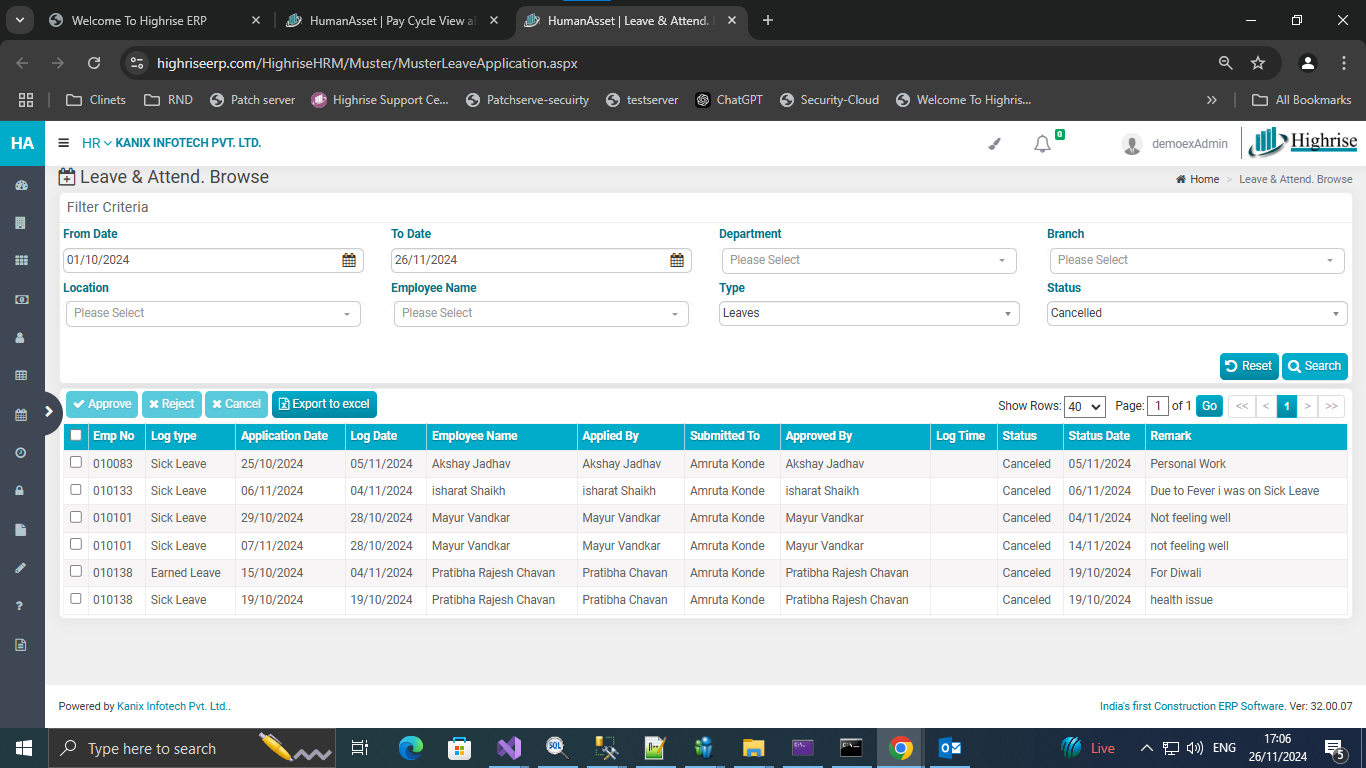Open the Branch dropdown
Image resolution: width=1366 pixels, height=768 pixels.
pyautogui.click(x=1197, y=260)
